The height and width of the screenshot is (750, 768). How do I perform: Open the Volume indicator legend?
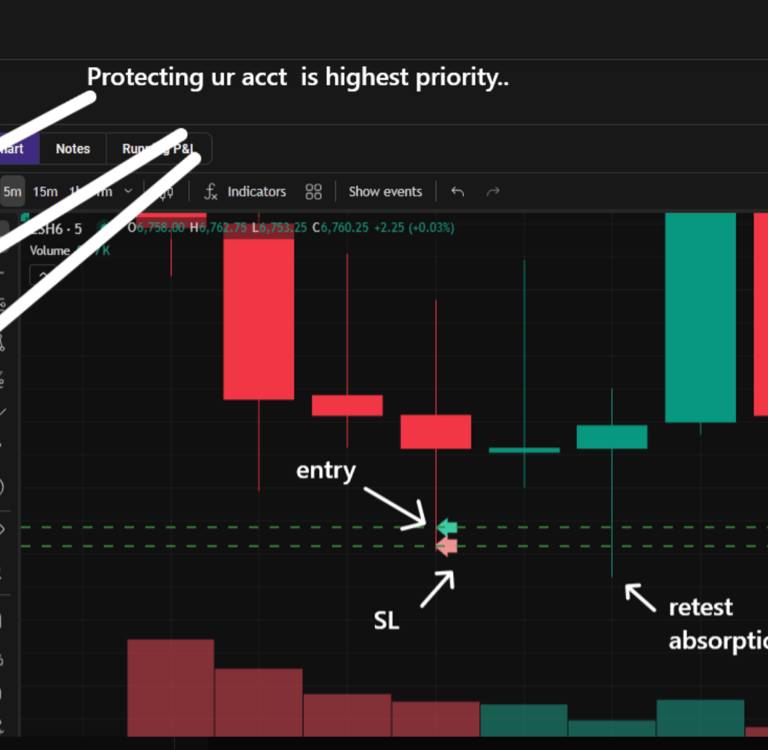(49, 251)
